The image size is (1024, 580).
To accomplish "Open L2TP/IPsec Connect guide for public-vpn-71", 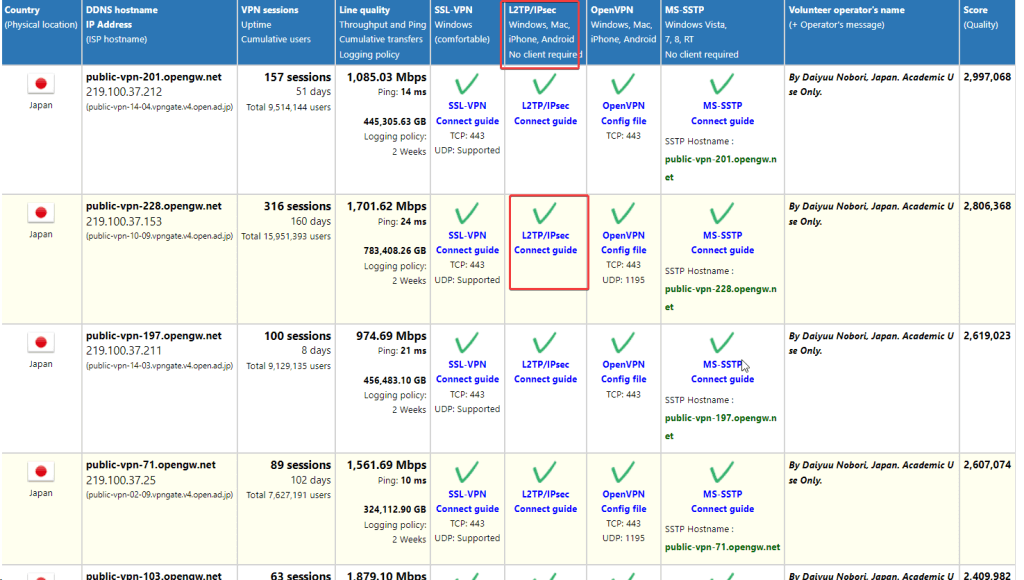I will pyautogui.click(x=545, y=509).
